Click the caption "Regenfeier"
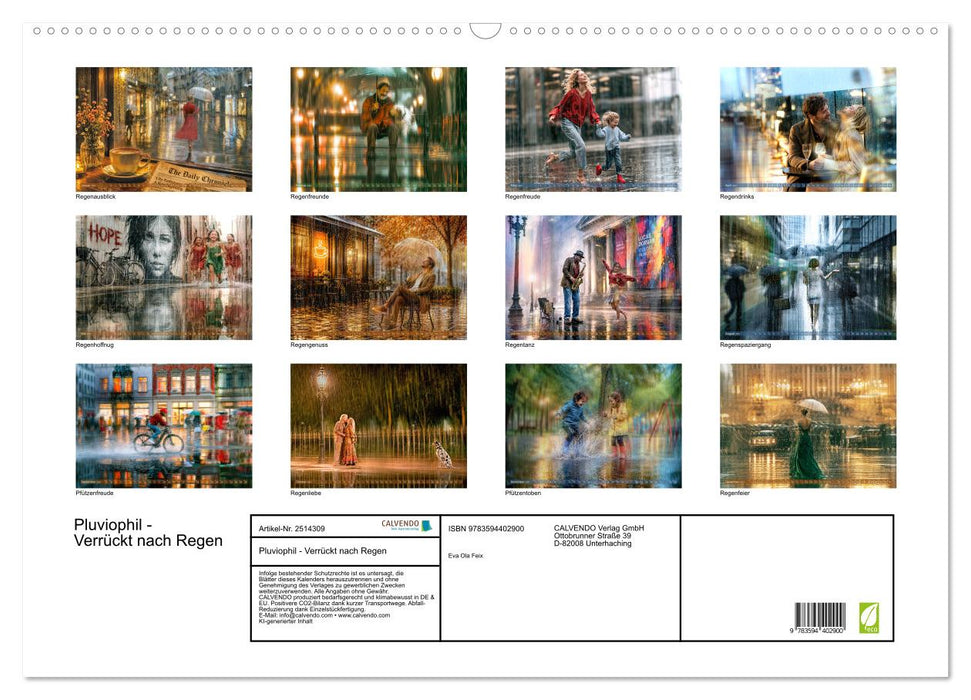Image resolution: width=971 pixels, height=700 pixels. [734, 493]
